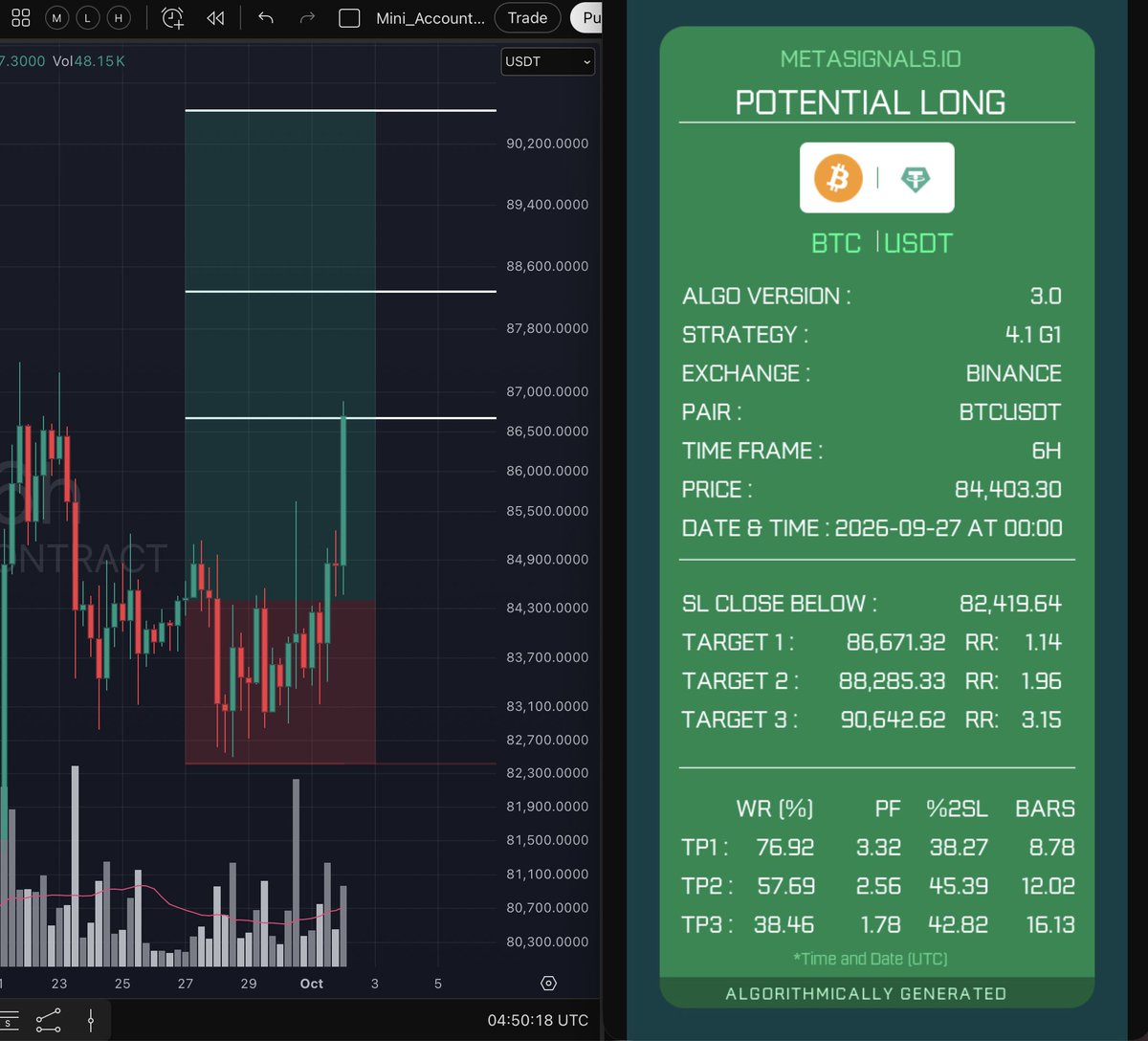1148x1041 pixels.
Task: Select the top white target line on chart
Action: 341,111
